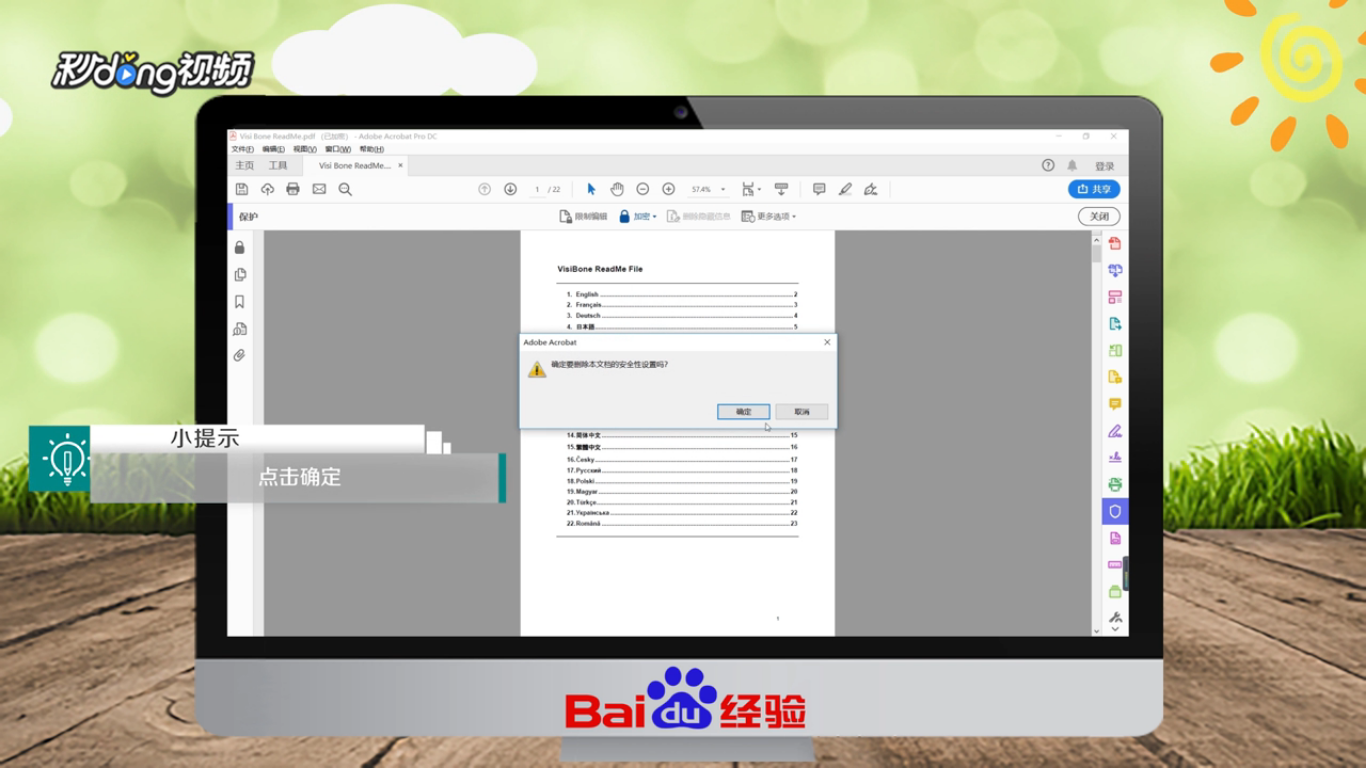Click 确定 in the Adobe Acrobat dialog
The height and width of the screenshot is (768, 1366).
pyautogui.click(x=744, y=411)
